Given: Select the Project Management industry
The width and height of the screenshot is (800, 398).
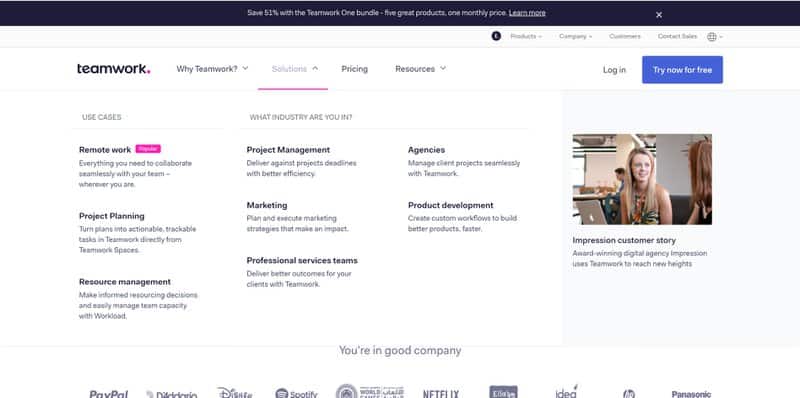Looking at the screenshot, I should coord(288,150).
